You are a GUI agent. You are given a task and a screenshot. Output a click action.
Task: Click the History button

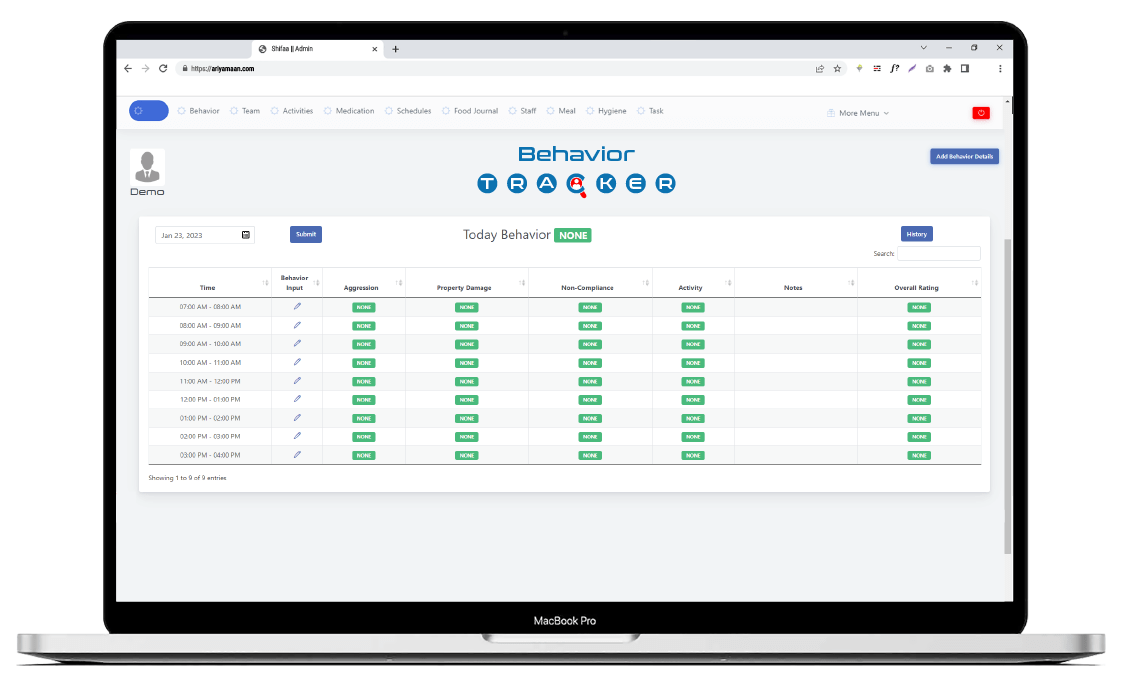(916, 234)
